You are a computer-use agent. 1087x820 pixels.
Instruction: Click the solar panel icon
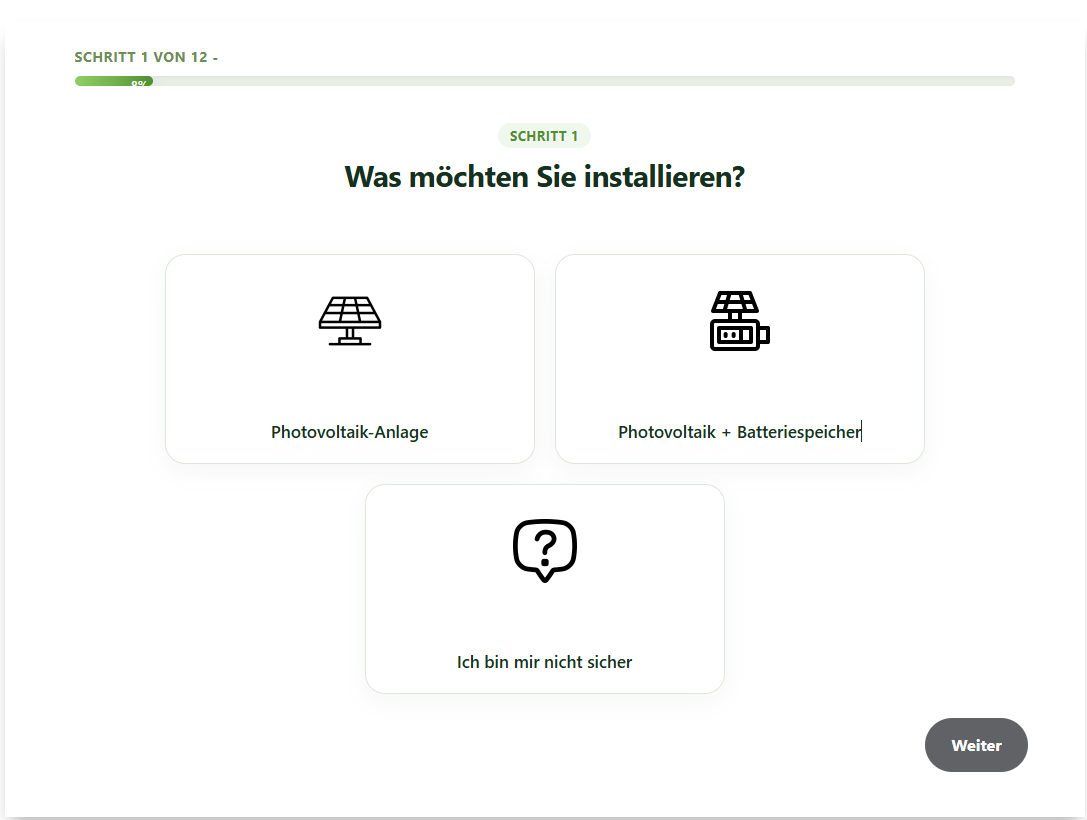(350, 321)
